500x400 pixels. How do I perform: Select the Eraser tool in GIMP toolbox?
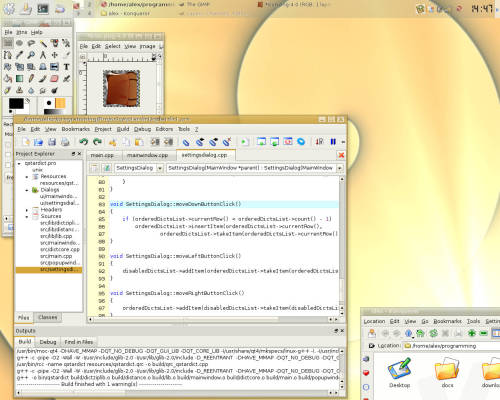coord(55,79)
